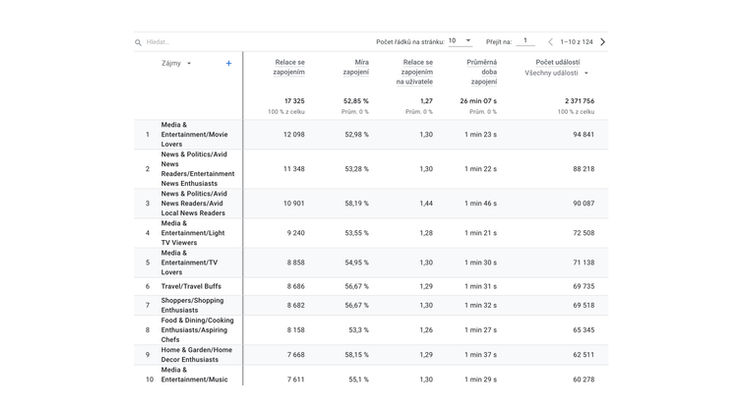745x411 pixels.
Task: Click the cell value 1 min 37 s
Action: pyautogui.click(x=481, y=354)
